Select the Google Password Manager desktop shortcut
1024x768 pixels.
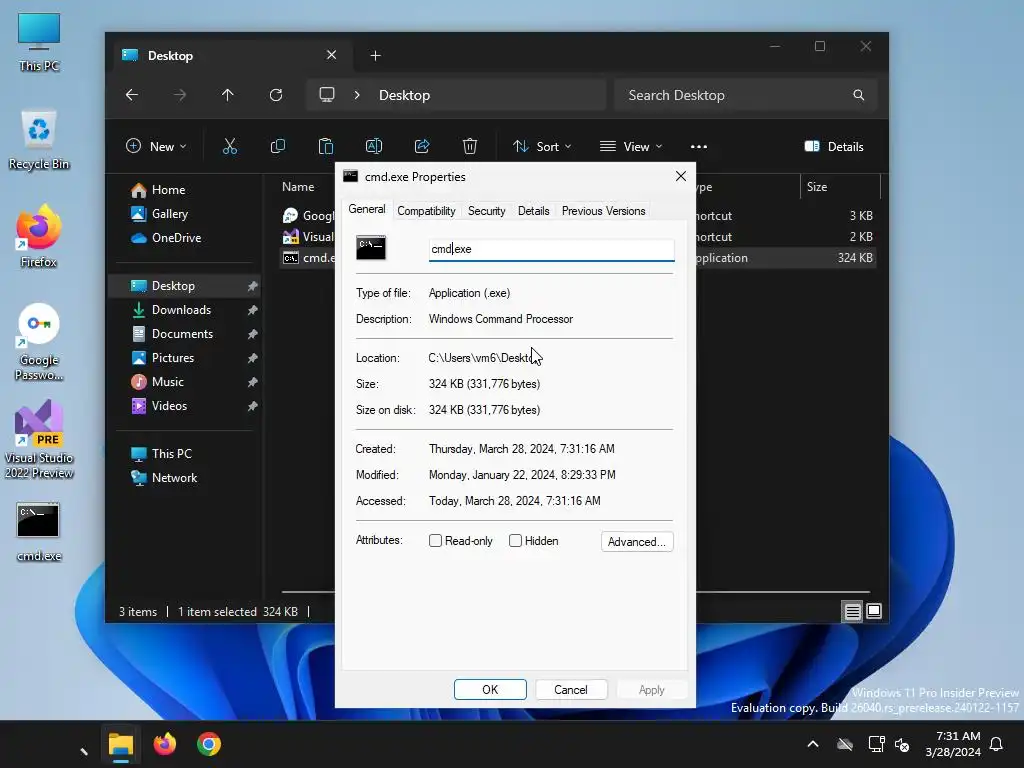tap(39, 342)
